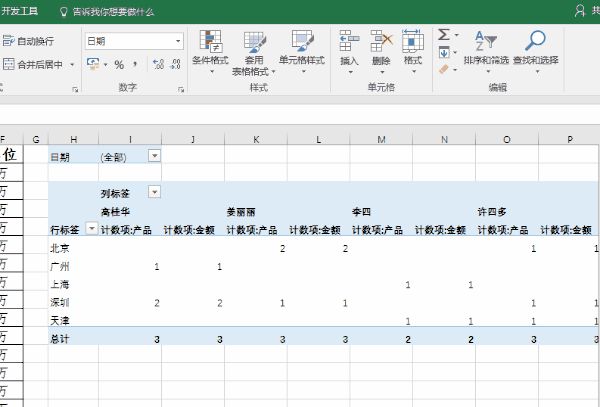Viewport: 600px width, 407px height.
Task: Open the 列标签 column labels filter dropdown
Action: pyautogui.click(x=154, y=191)
